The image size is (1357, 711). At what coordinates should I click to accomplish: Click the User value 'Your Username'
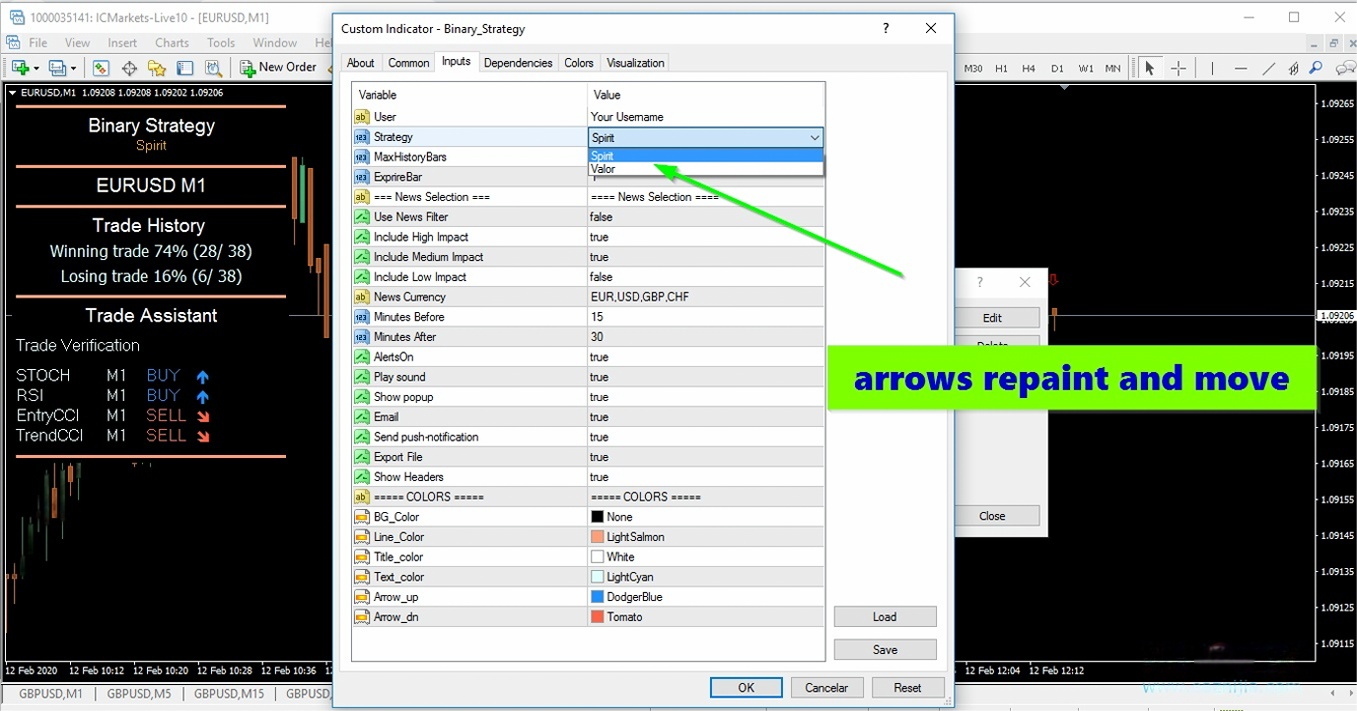[627, 117]
